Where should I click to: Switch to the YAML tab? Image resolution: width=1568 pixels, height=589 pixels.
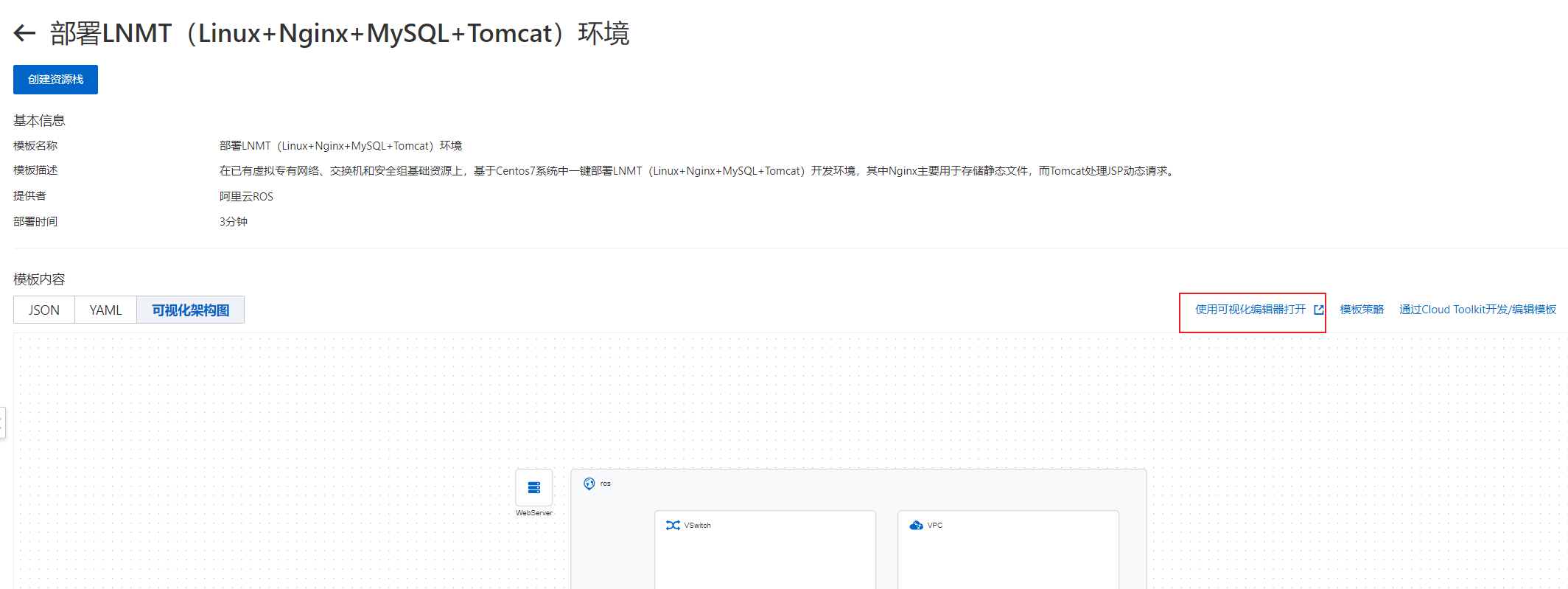105,310
